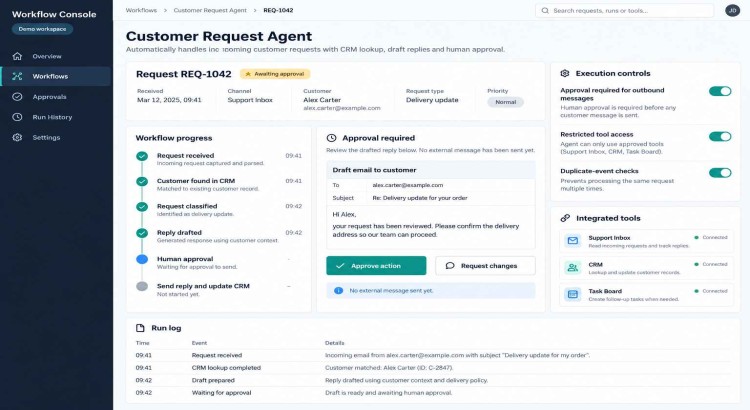This screenshot has height=410, width=750.
Task: Select the Send reply and update CRM step
Action: 219,289
